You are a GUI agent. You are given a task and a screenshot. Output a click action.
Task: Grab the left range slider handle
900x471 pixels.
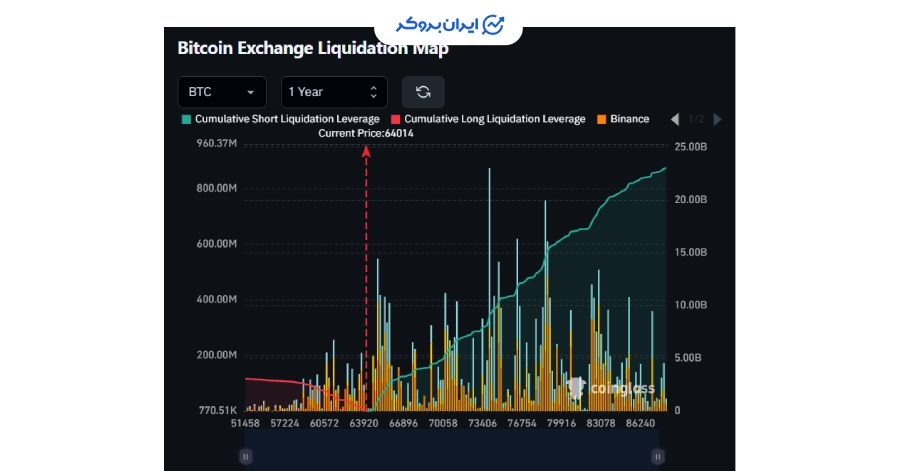click(x=246, y=457)
